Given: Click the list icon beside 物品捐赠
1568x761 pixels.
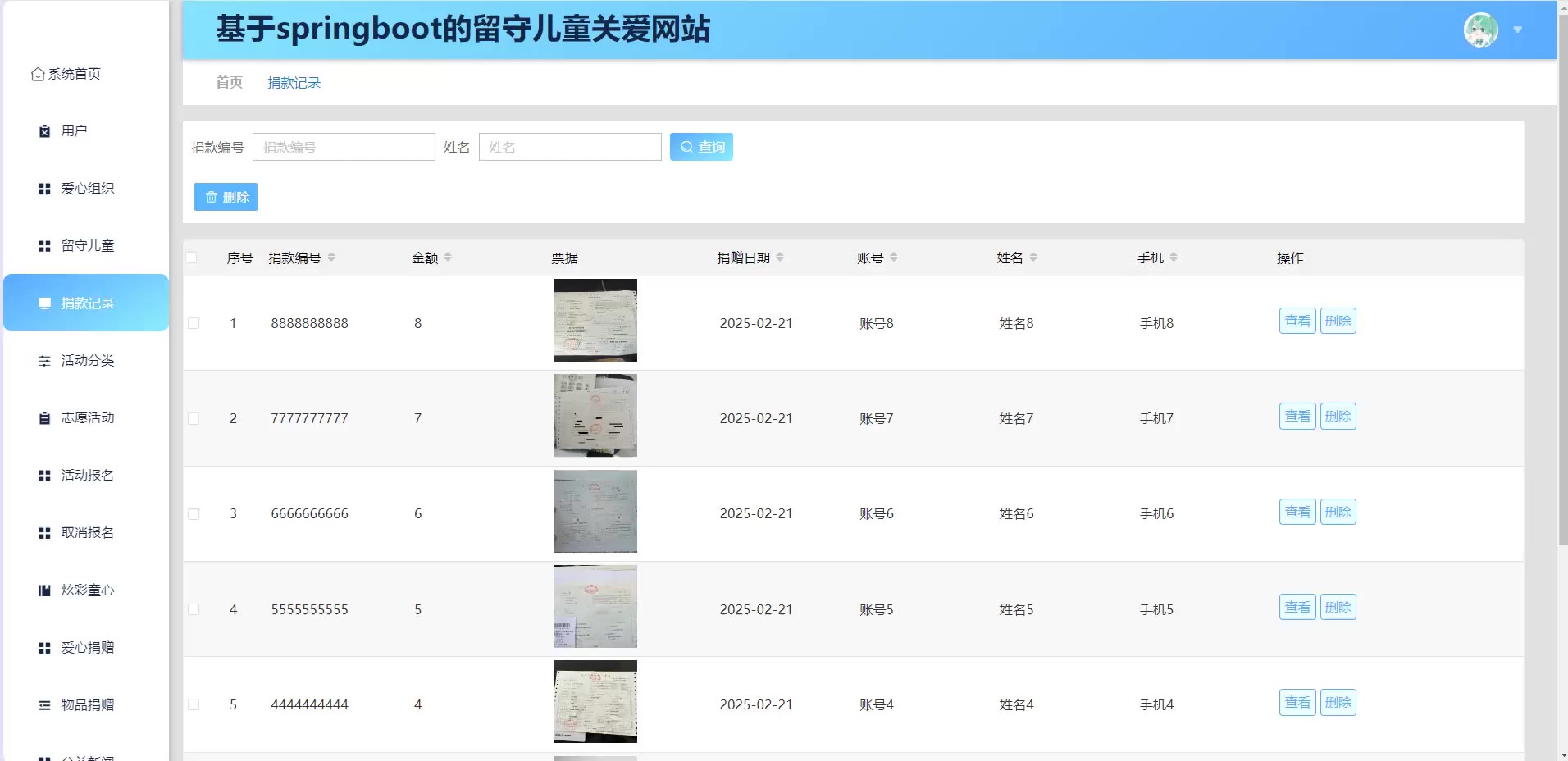Looking at the screenshot, I should (x=44, y=705).
